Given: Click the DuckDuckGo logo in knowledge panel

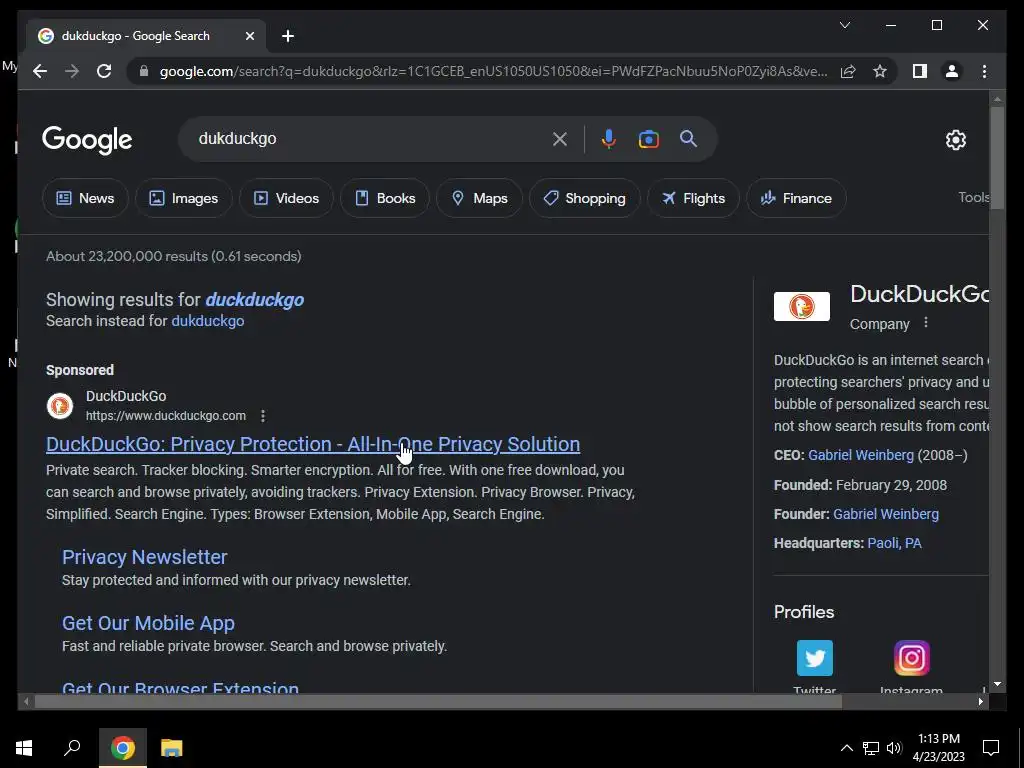Looking at the screenshot, I should (x=802, y=306).
